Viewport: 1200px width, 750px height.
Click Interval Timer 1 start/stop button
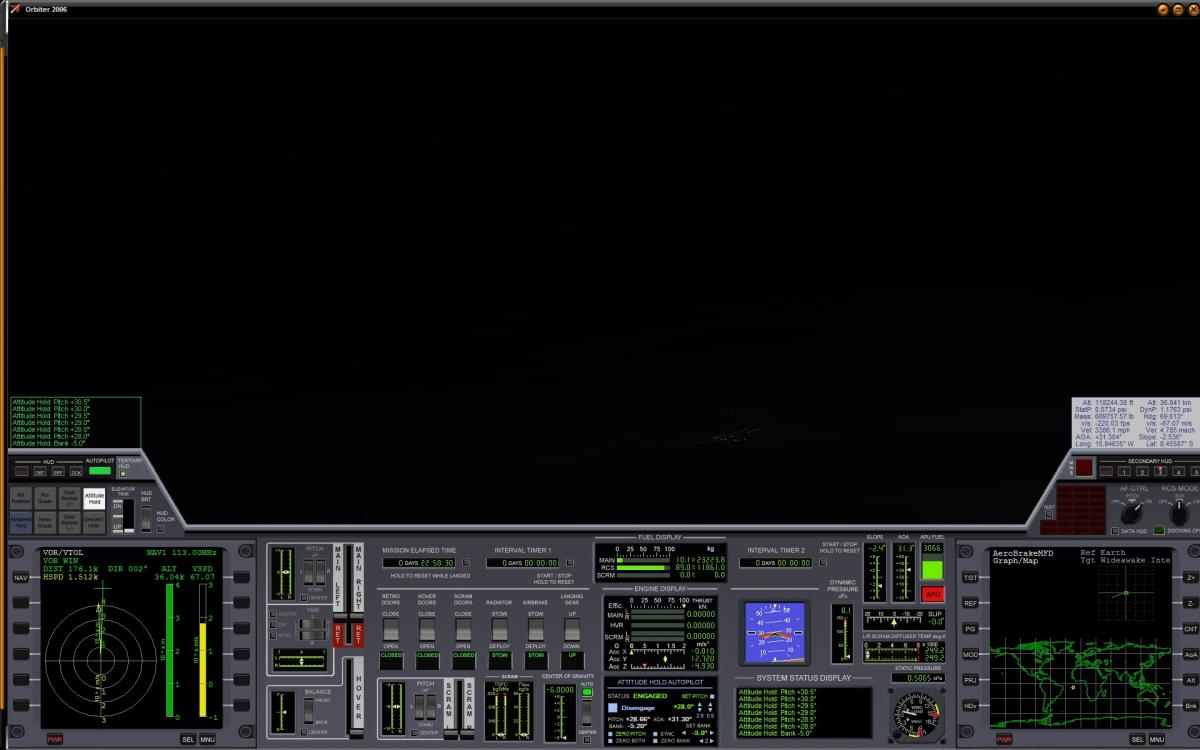[x=570, y=563]
